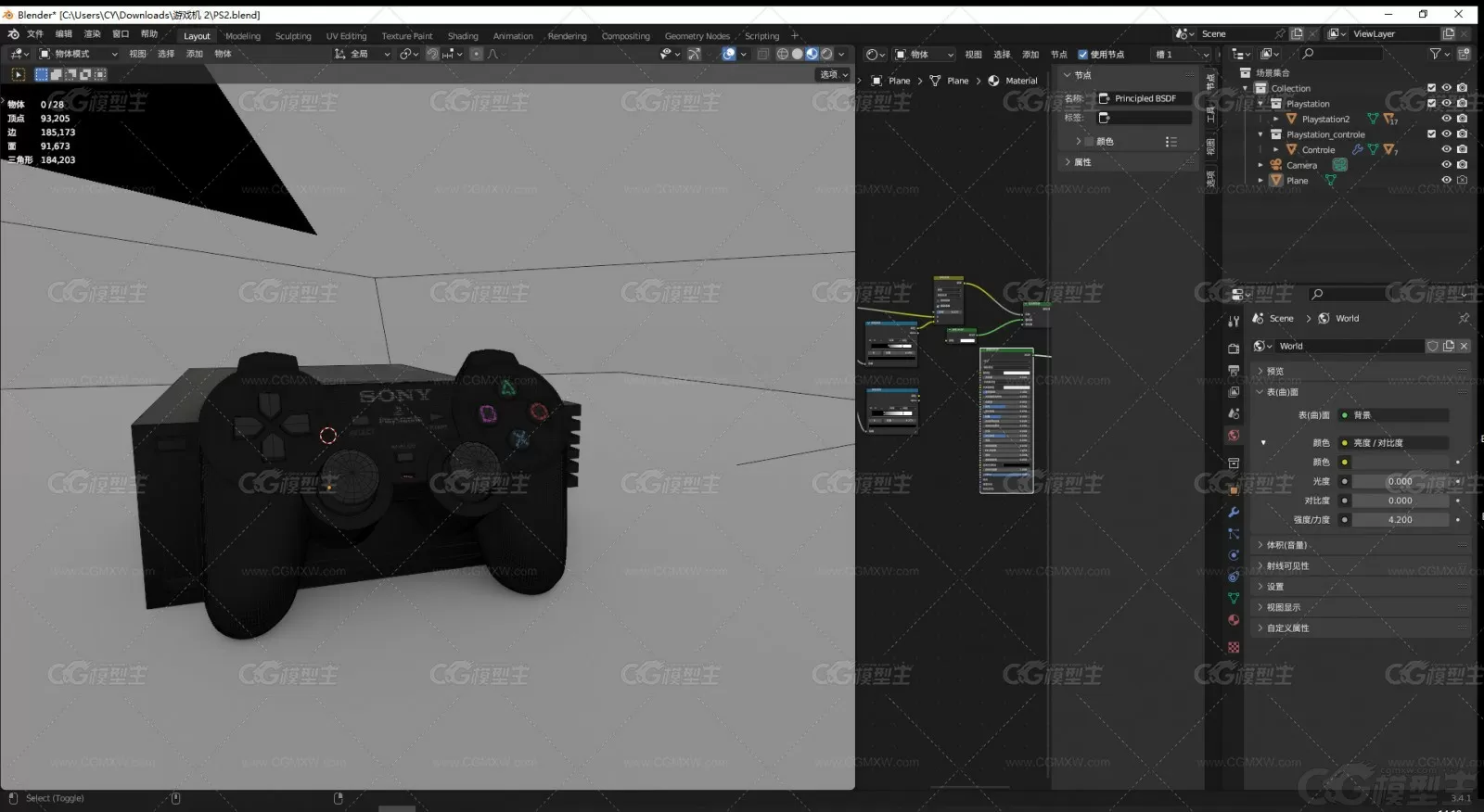
Task: Add new collection in outliner header
Action: point(1465,54)
